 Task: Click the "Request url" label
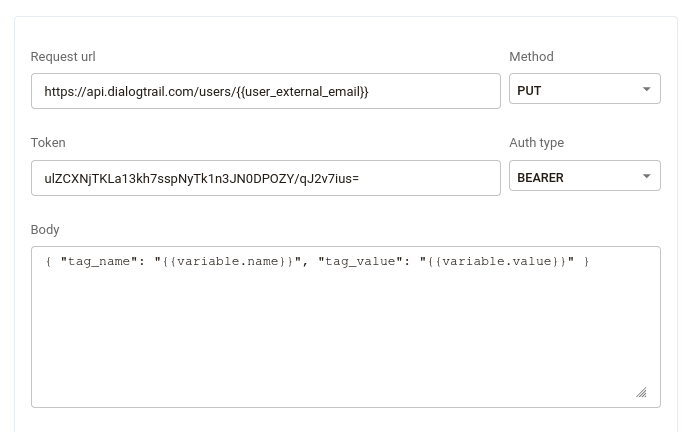63,57
